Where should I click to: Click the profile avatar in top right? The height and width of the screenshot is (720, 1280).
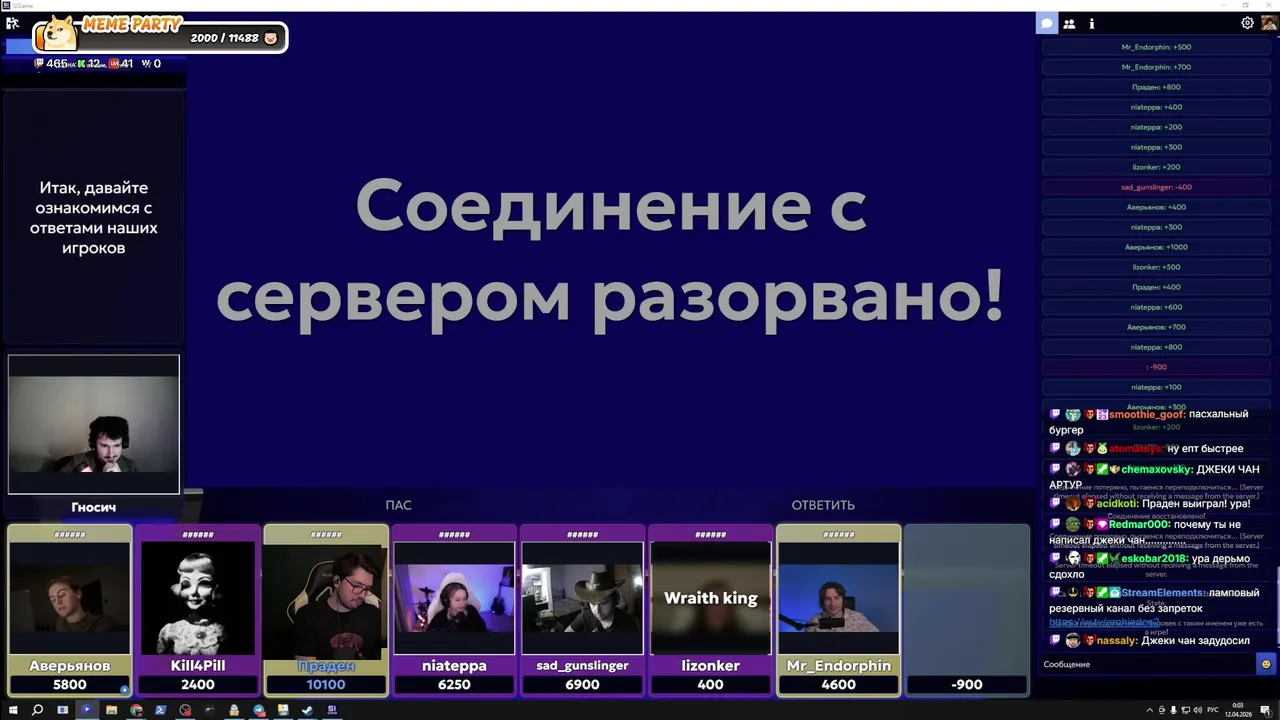[1269, 23]
